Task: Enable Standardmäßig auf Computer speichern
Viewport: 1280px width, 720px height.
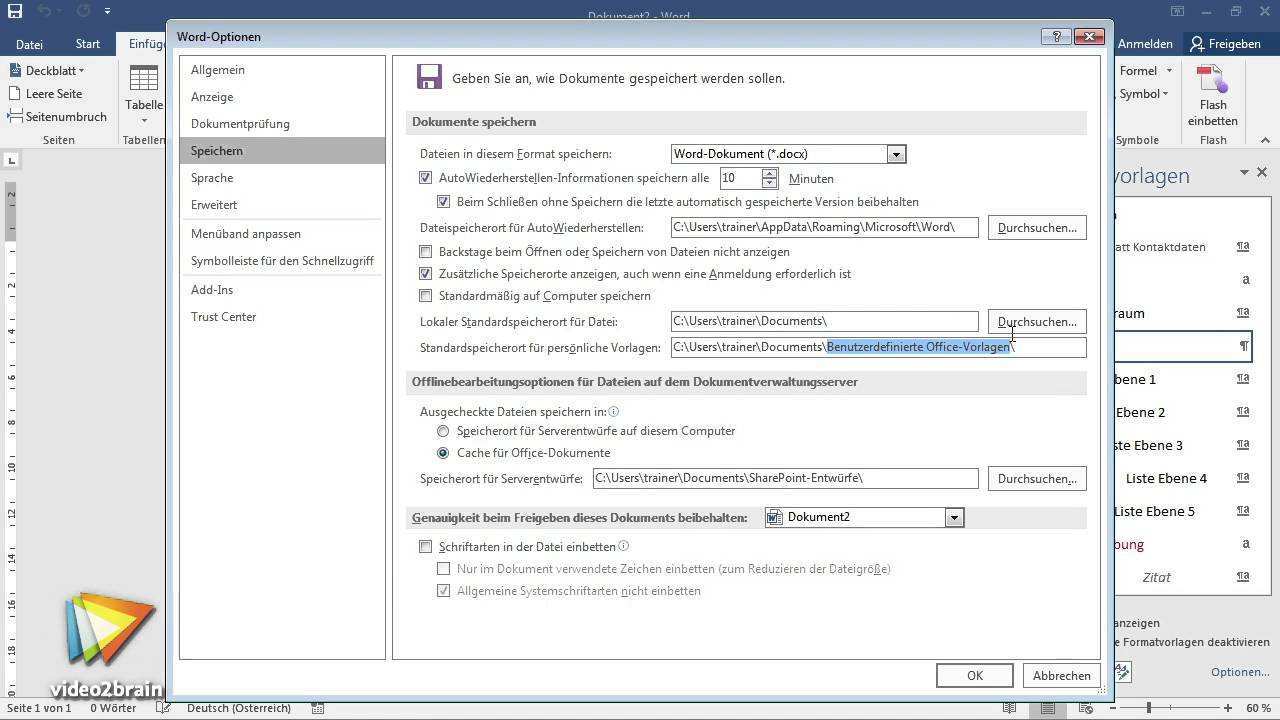Action: coord(426,296)
